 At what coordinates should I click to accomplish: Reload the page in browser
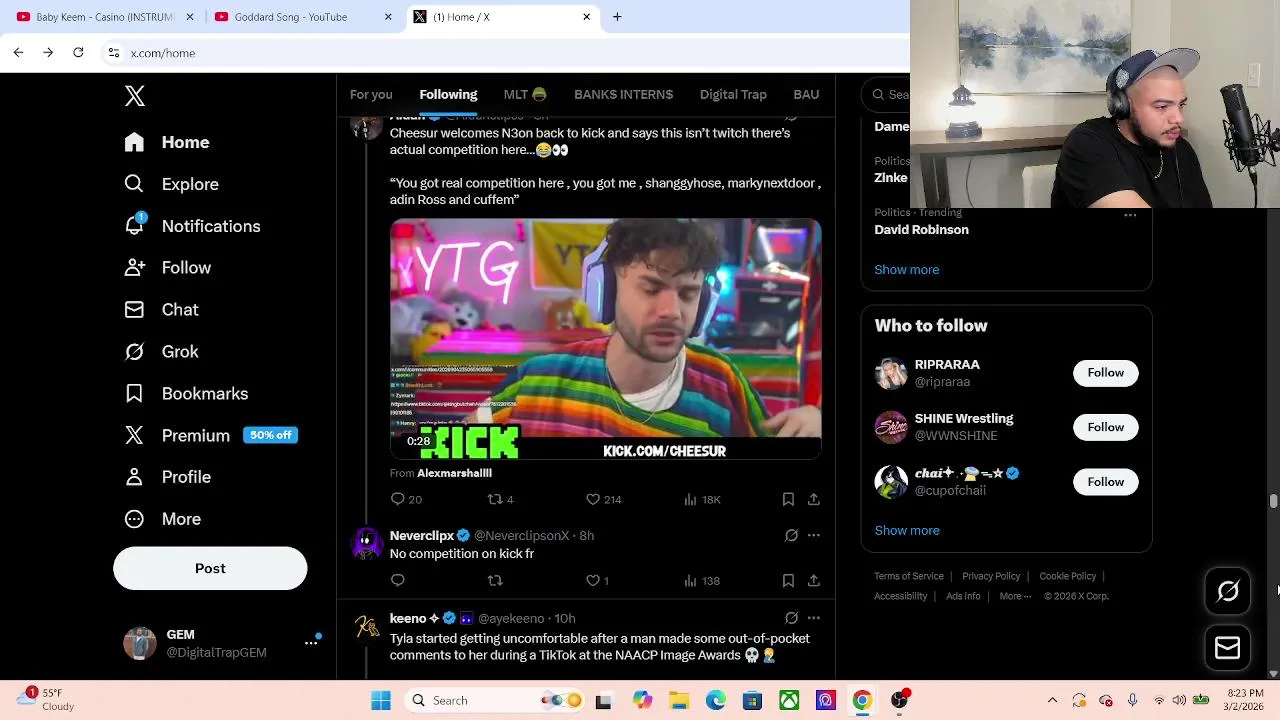pos(78,52)
